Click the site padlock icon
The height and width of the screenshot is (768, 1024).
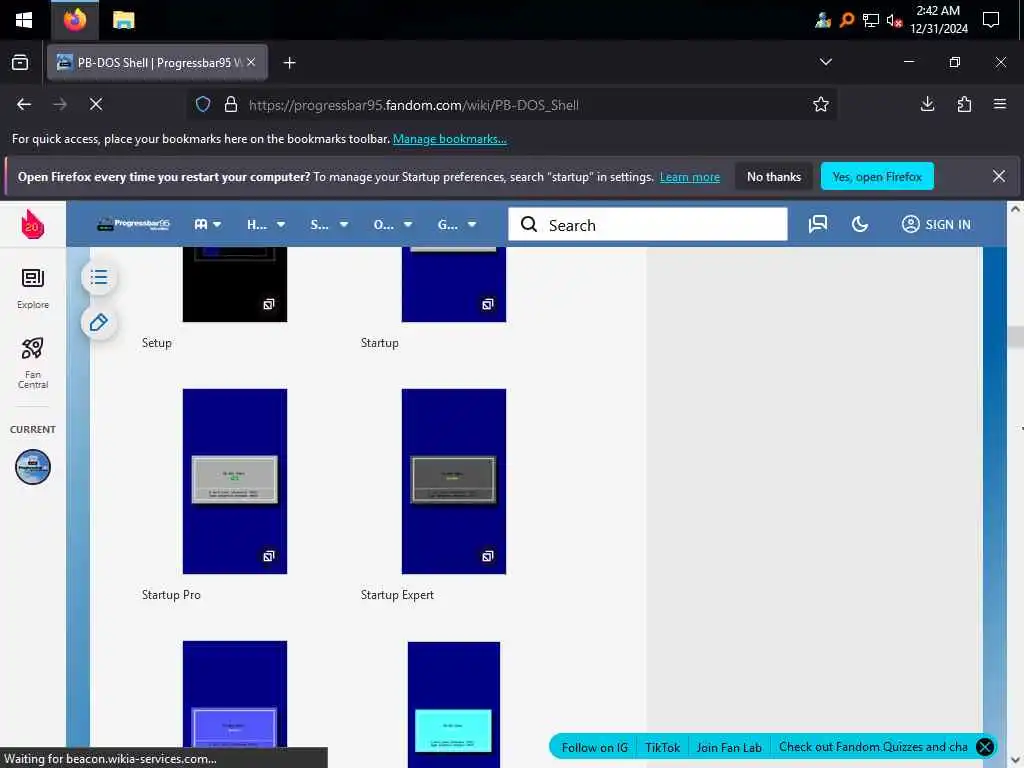[x=231, y=104]
